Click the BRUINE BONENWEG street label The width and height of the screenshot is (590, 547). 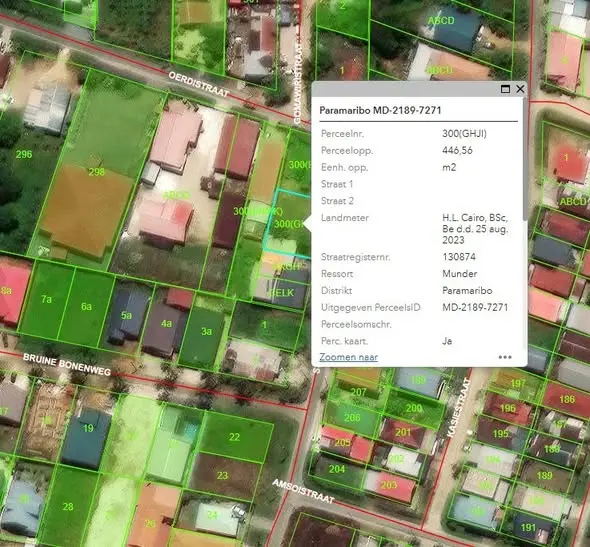click(67, 364)
